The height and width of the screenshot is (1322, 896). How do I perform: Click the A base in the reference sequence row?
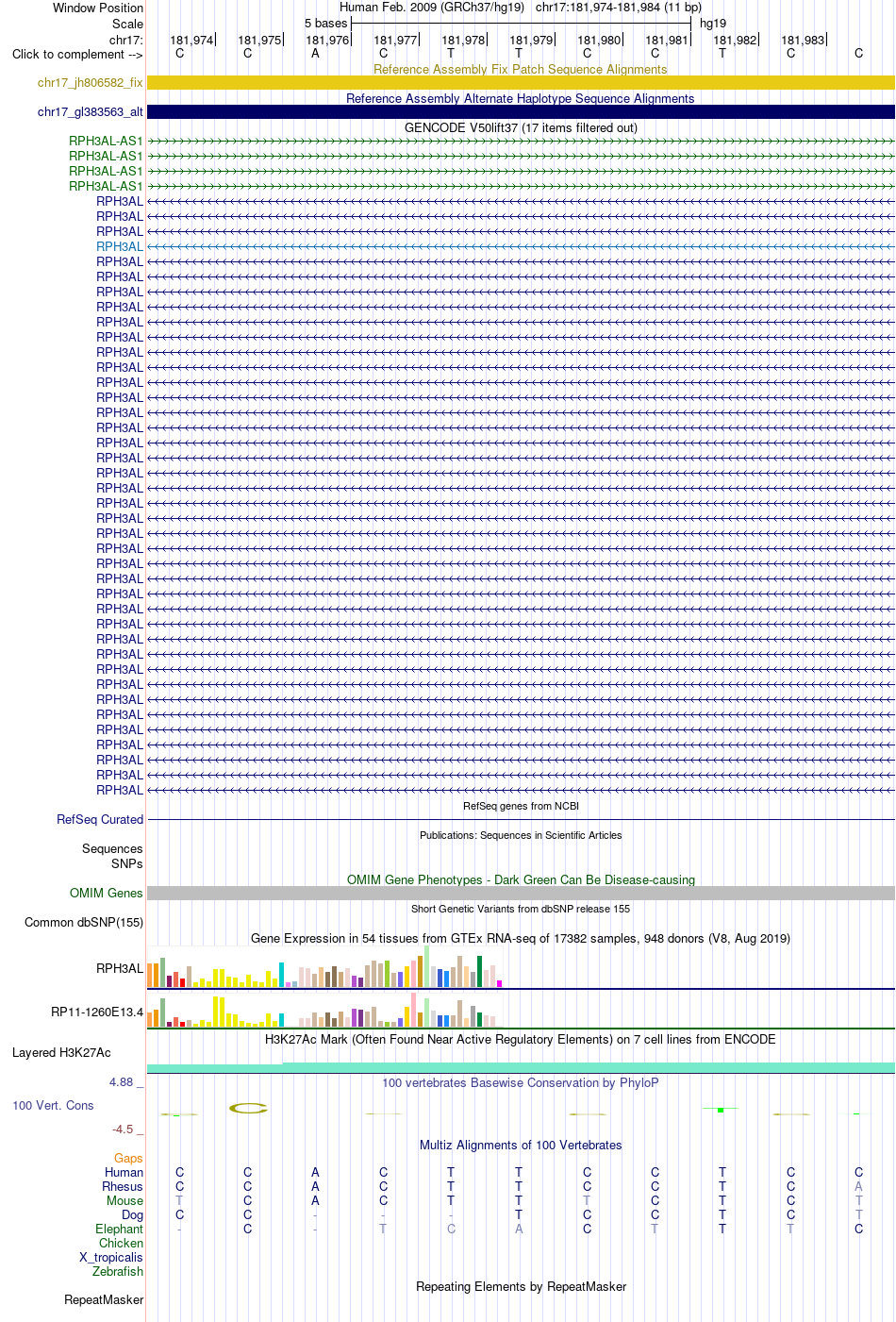point(315,54)
